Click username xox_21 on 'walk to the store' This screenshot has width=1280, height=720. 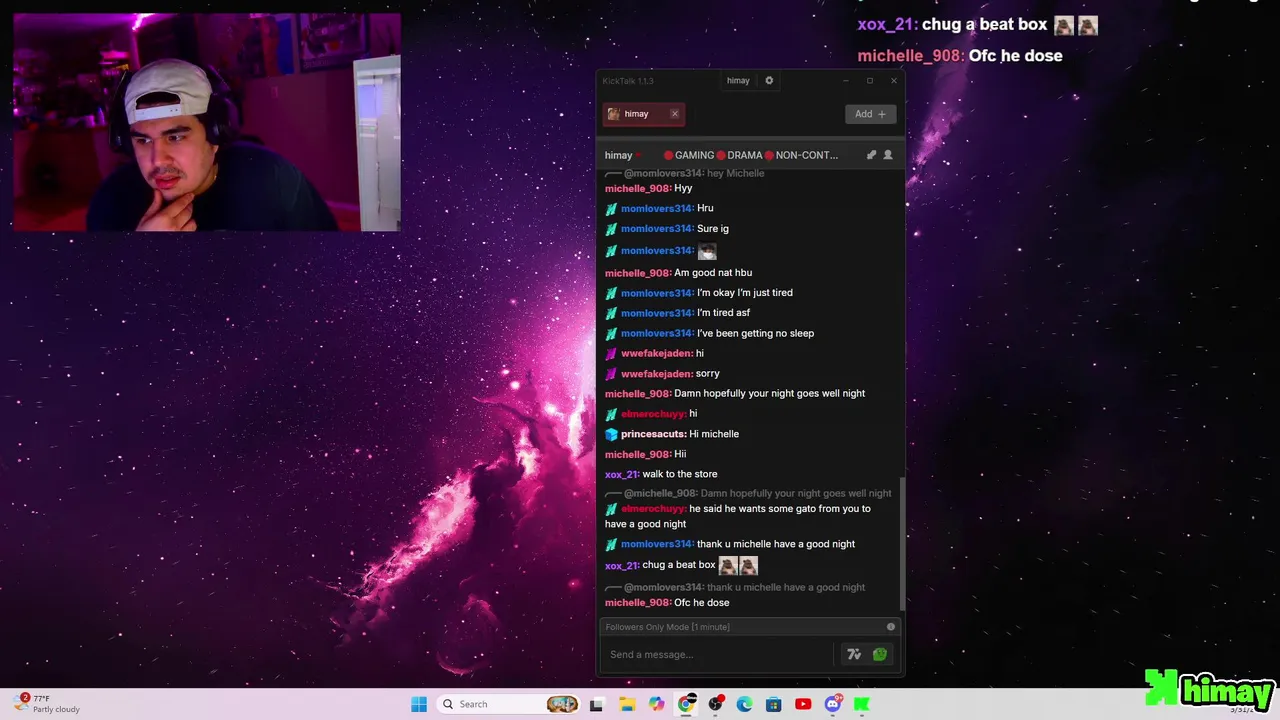[x=621, y=474]
